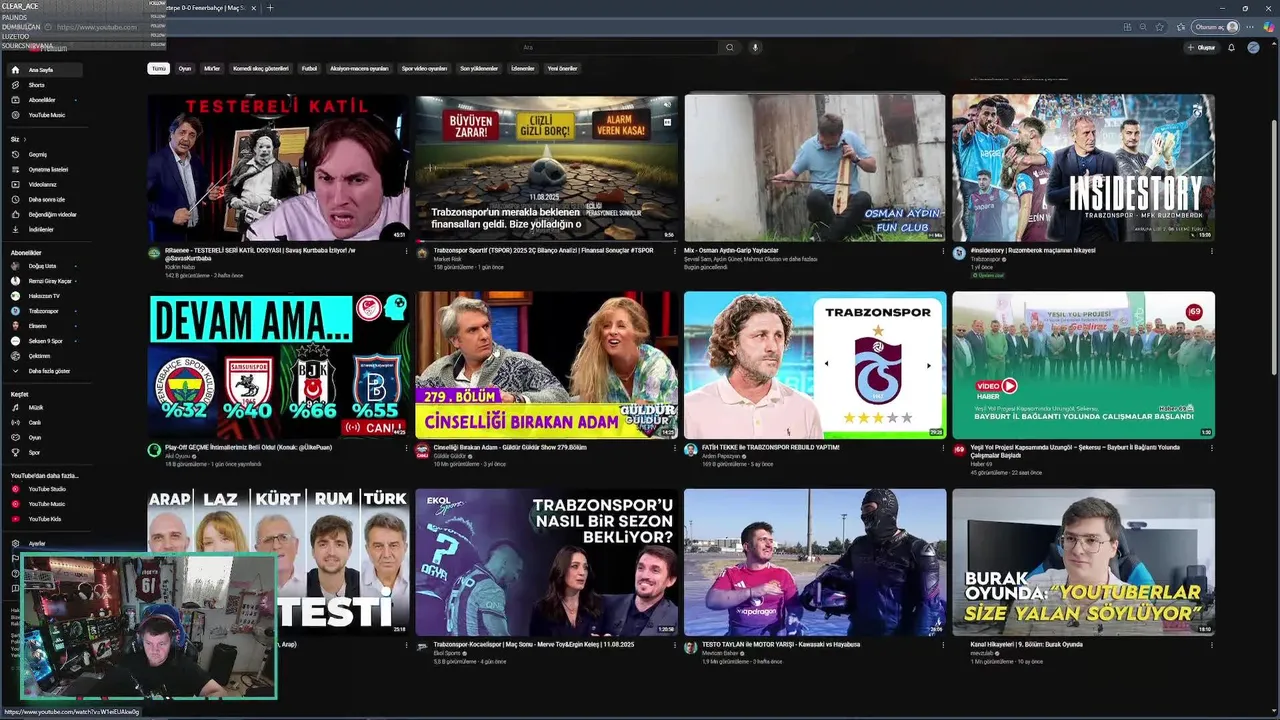Open YouTube Studio in sidebar

point(43,489)
